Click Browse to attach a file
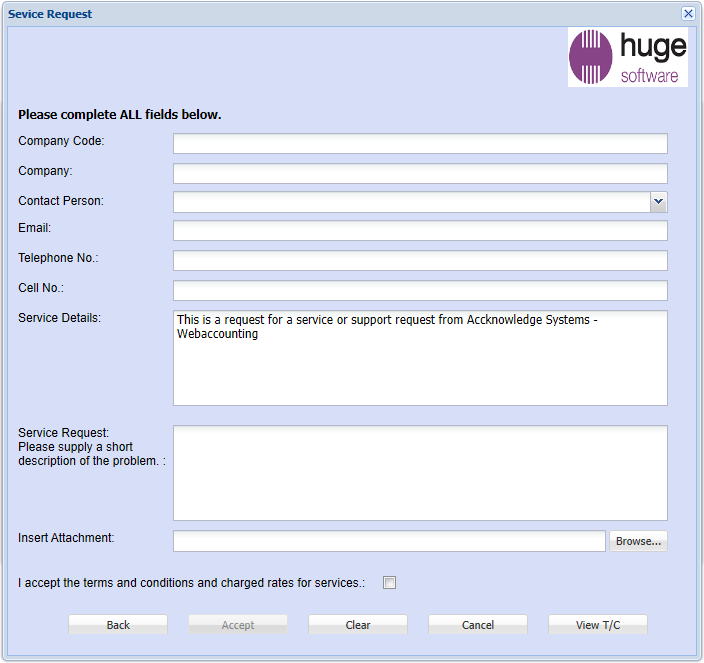Image resolution: width=704 pixels, height=663 pixels. (x=638, y=541)
